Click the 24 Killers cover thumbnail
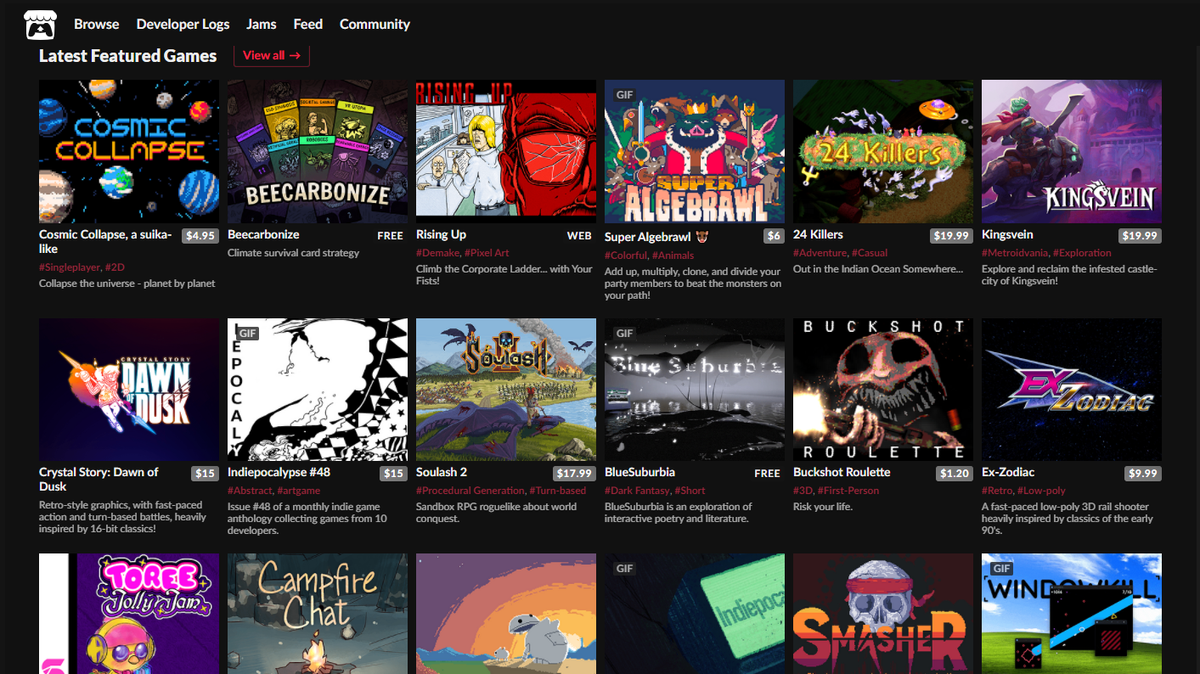 (882, 151)
